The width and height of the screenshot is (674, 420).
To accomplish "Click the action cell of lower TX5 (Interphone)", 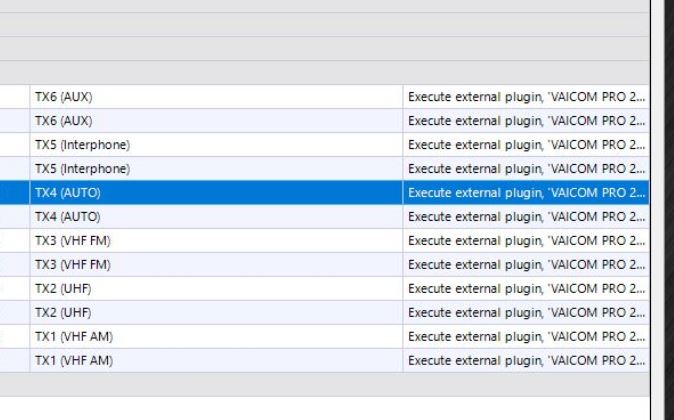I will click(x=526, y=169).
